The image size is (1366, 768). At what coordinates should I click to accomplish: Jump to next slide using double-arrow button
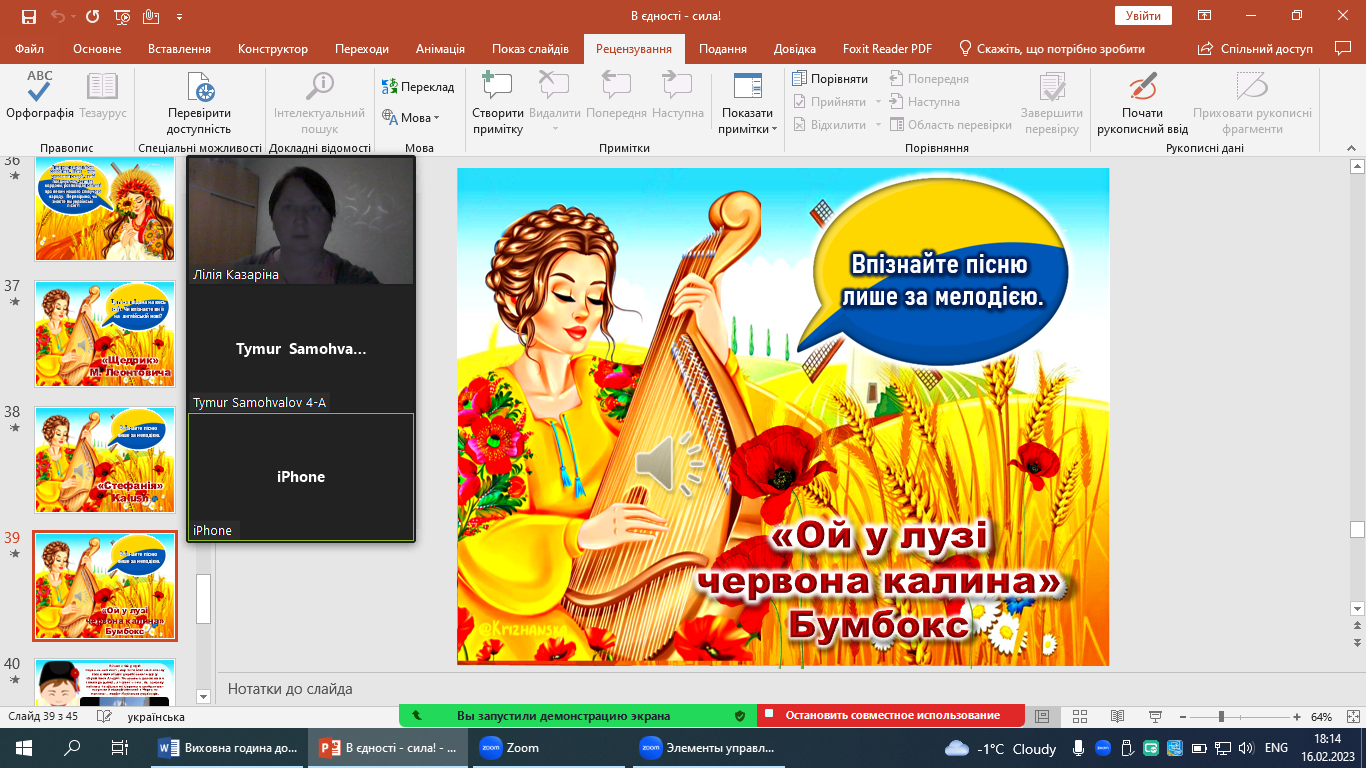coord(1357,642)
